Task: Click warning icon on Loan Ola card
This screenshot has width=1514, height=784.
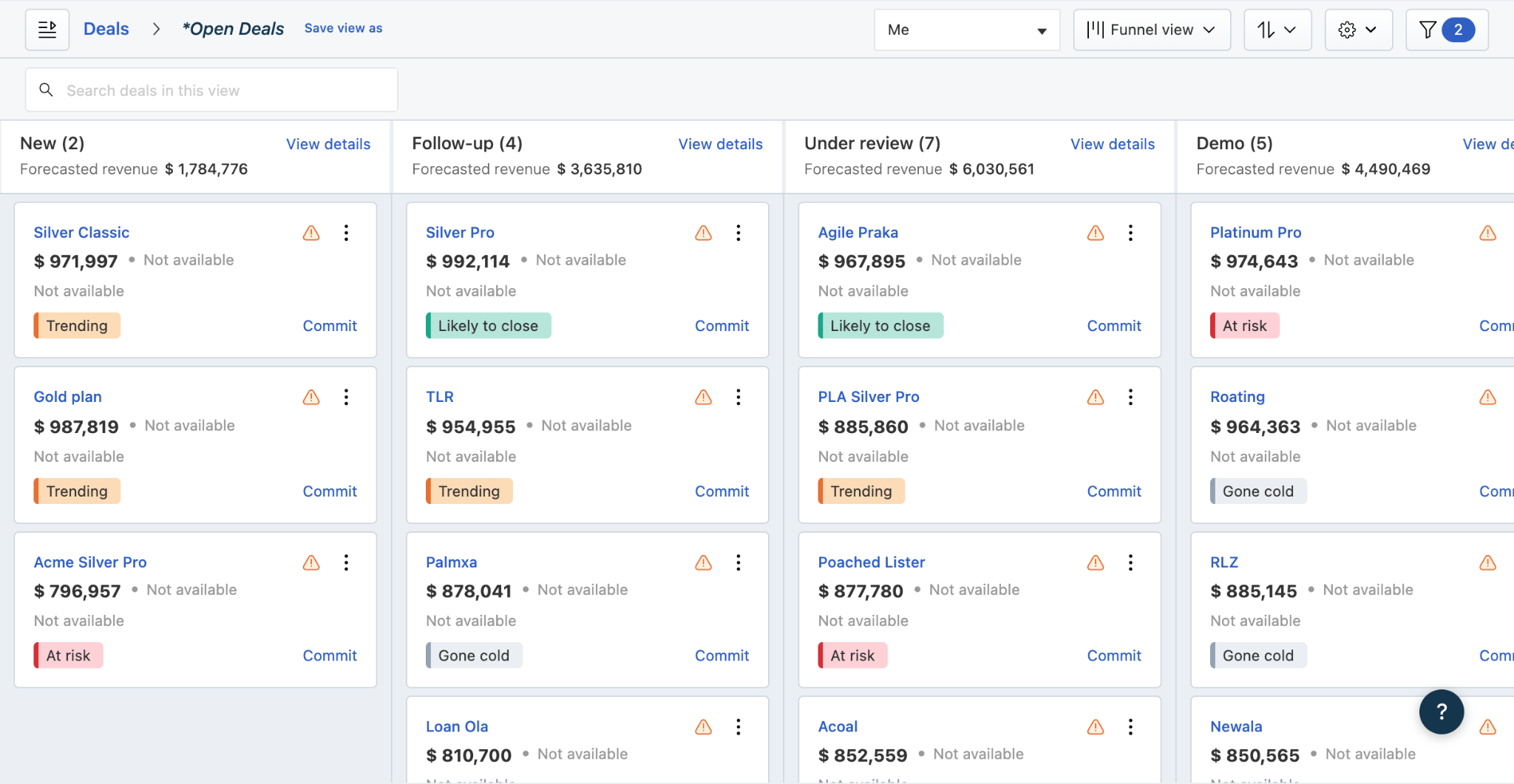Action: coord(704,727)
